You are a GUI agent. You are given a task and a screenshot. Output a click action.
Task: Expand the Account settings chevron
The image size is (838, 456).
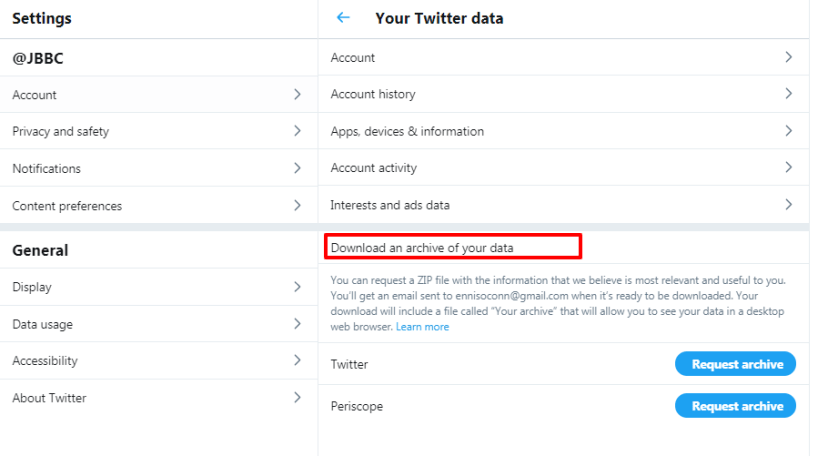297,95
